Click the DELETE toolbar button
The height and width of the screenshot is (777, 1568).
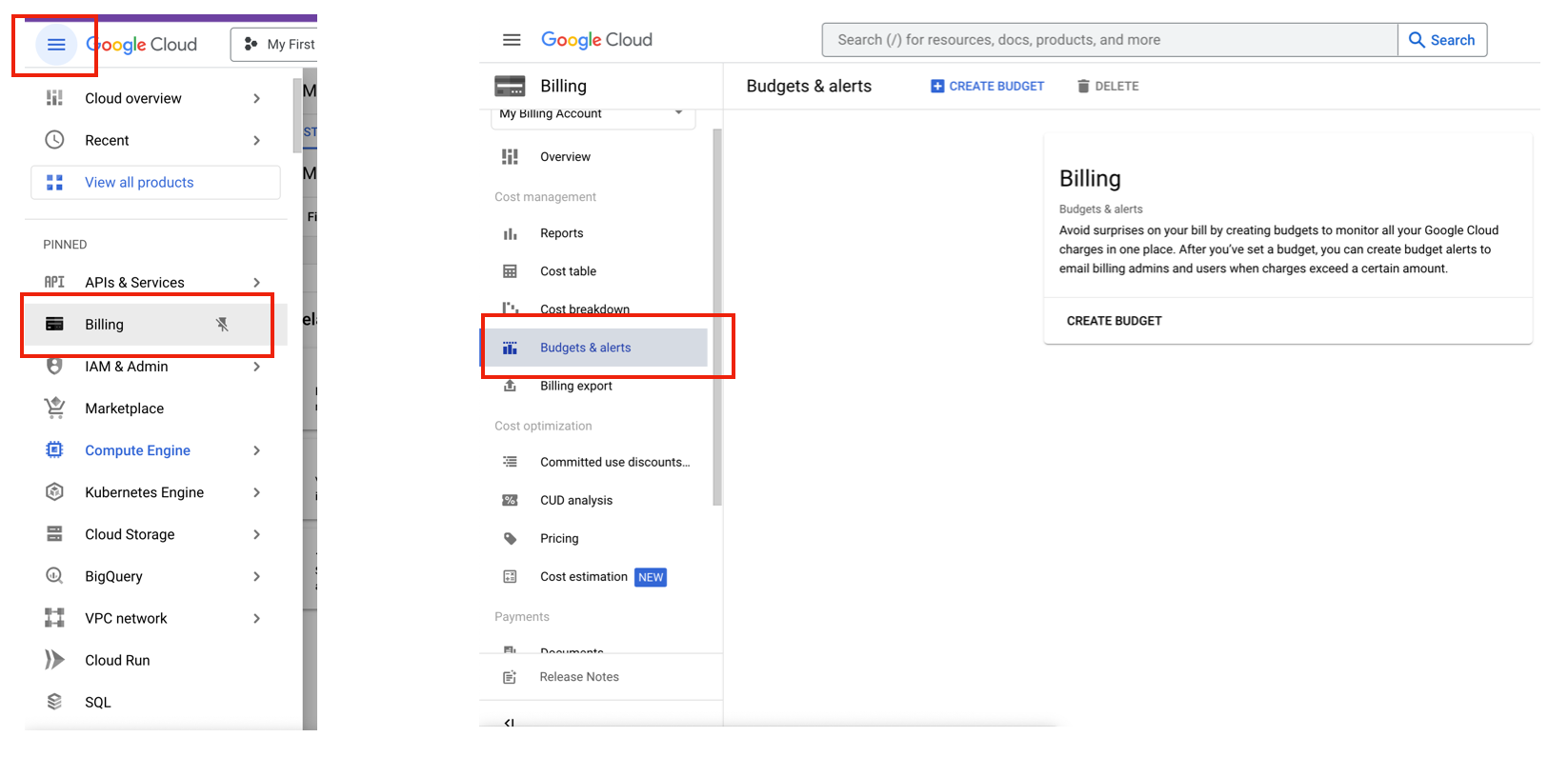tap(1108, 86)
